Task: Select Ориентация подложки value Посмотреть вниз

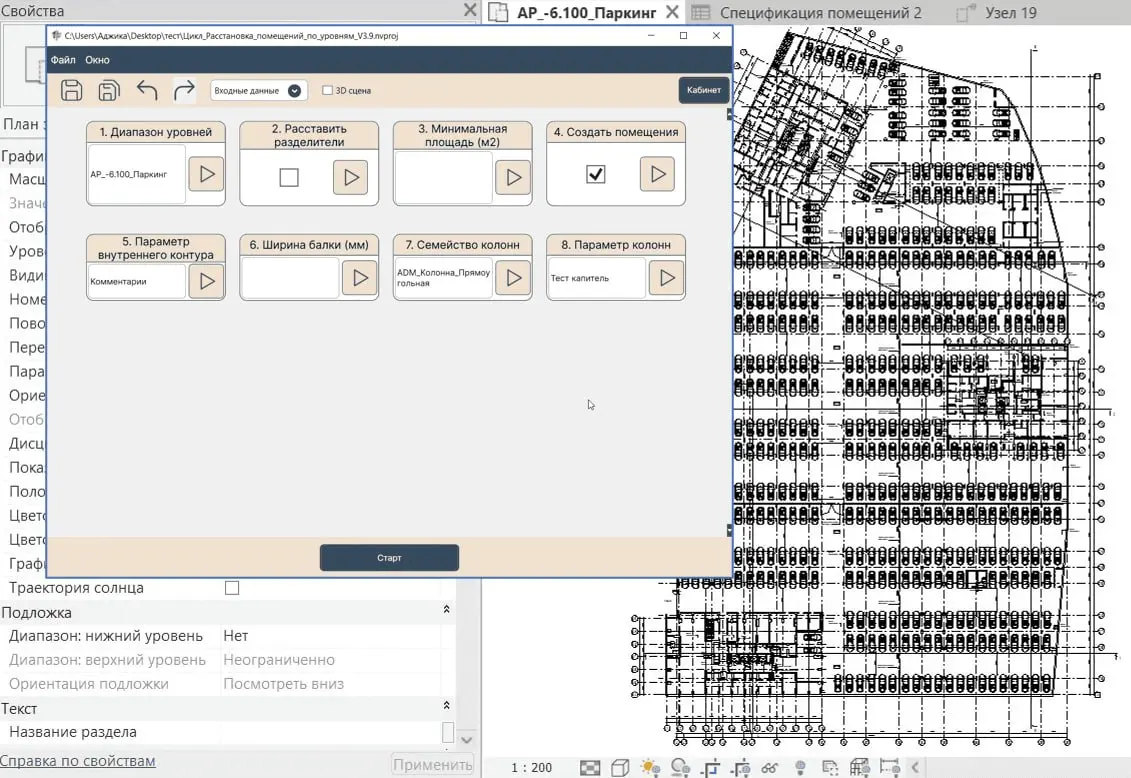Action: coord(330,684)
